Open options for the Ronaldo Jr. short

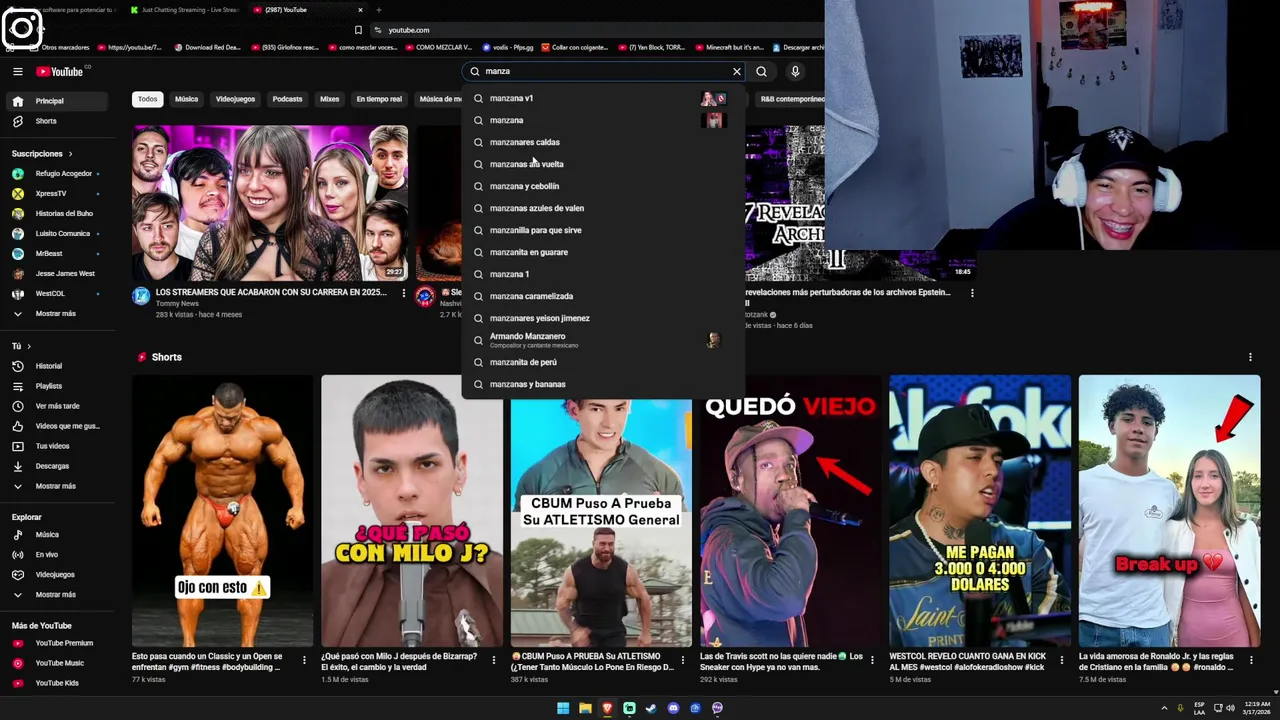1252,660
